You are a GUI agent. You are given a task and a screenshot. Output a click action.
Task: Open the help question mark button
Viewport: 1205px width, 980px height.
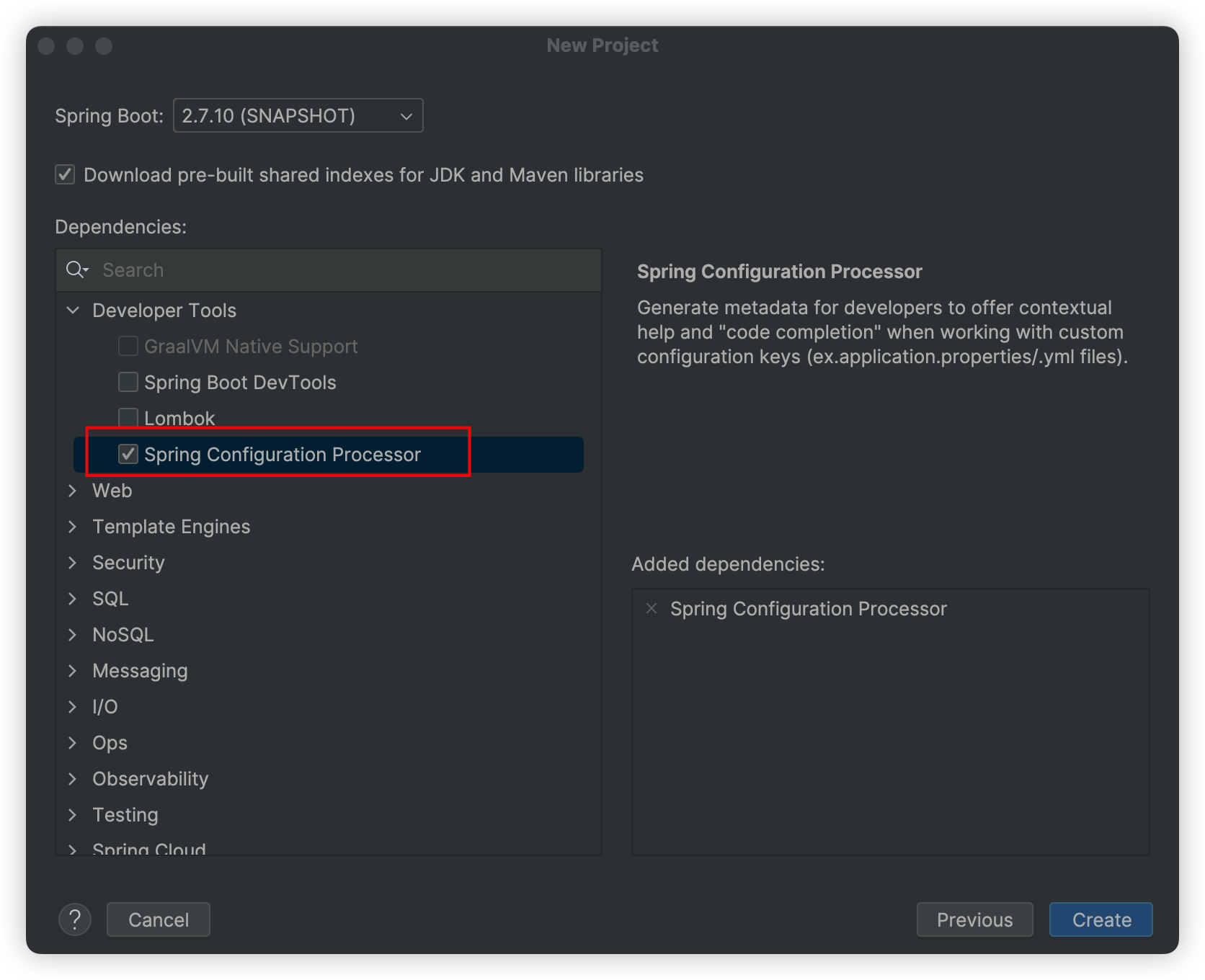point(75,919)
